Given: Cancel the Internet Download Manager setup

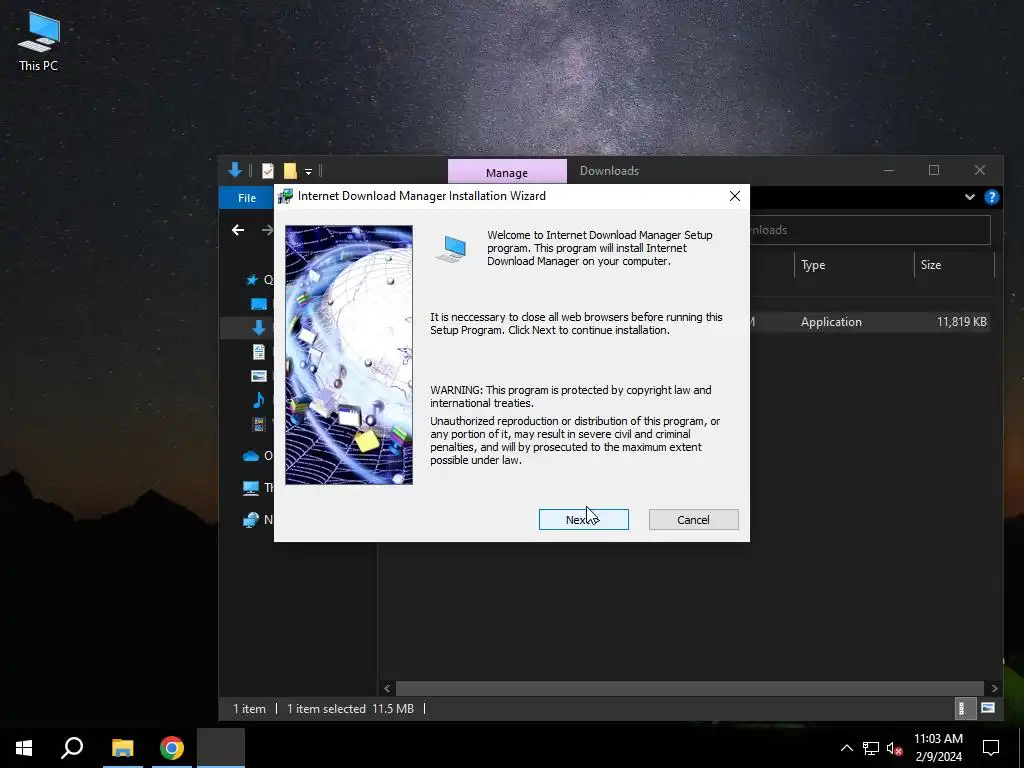Looking at the screenshot, I should click(694, 520).
